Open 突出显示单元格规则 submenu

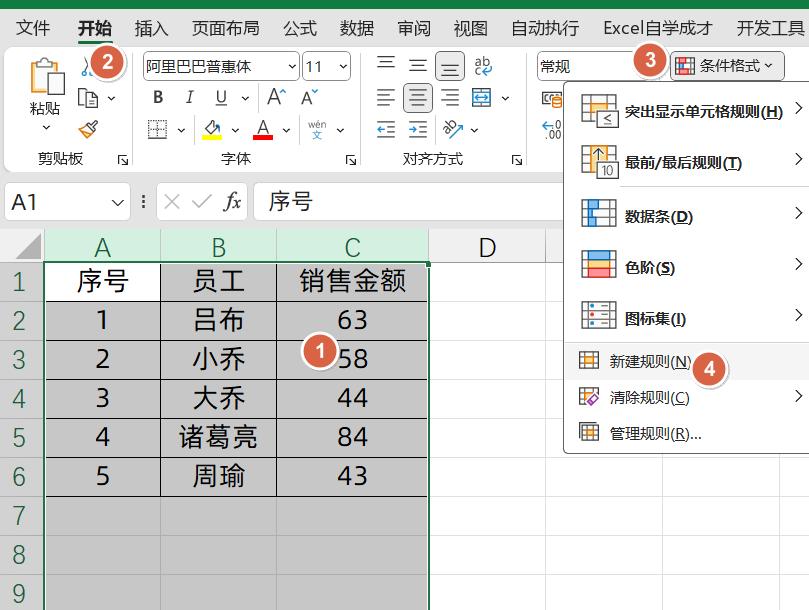pos(686,111)
